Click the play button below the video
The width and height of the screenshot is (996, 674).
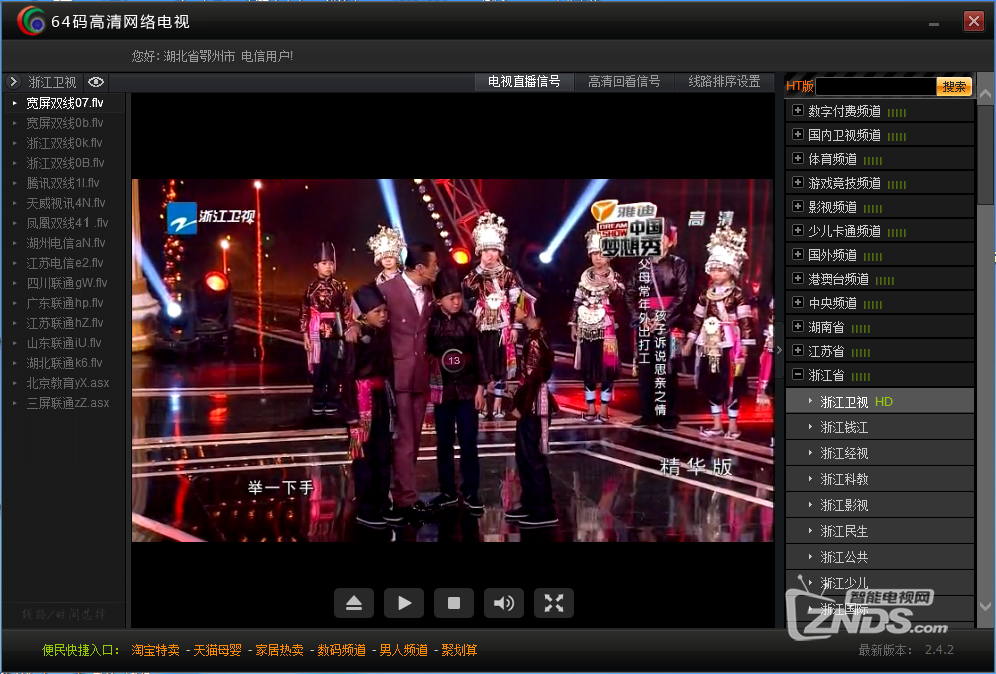click(404, 603)
